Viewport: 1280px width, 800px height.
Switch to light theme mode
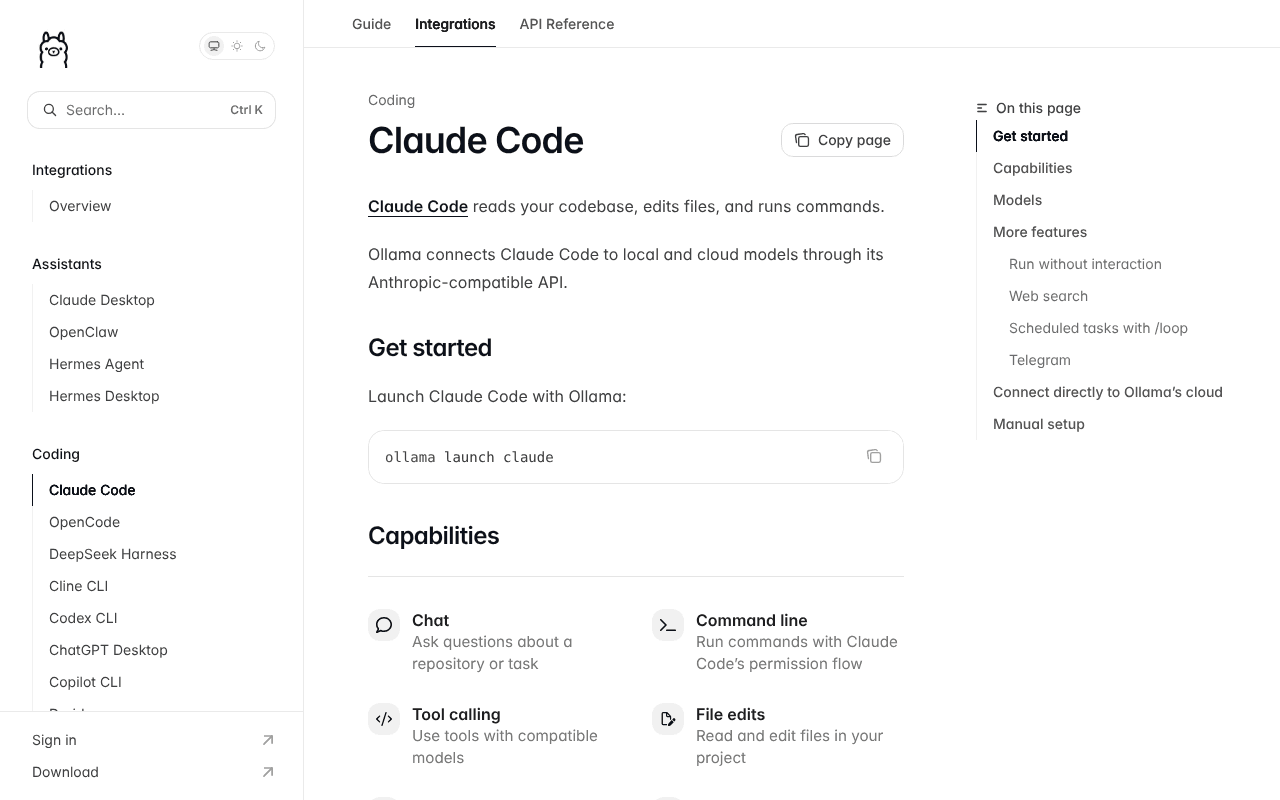(x=237, y=46)
